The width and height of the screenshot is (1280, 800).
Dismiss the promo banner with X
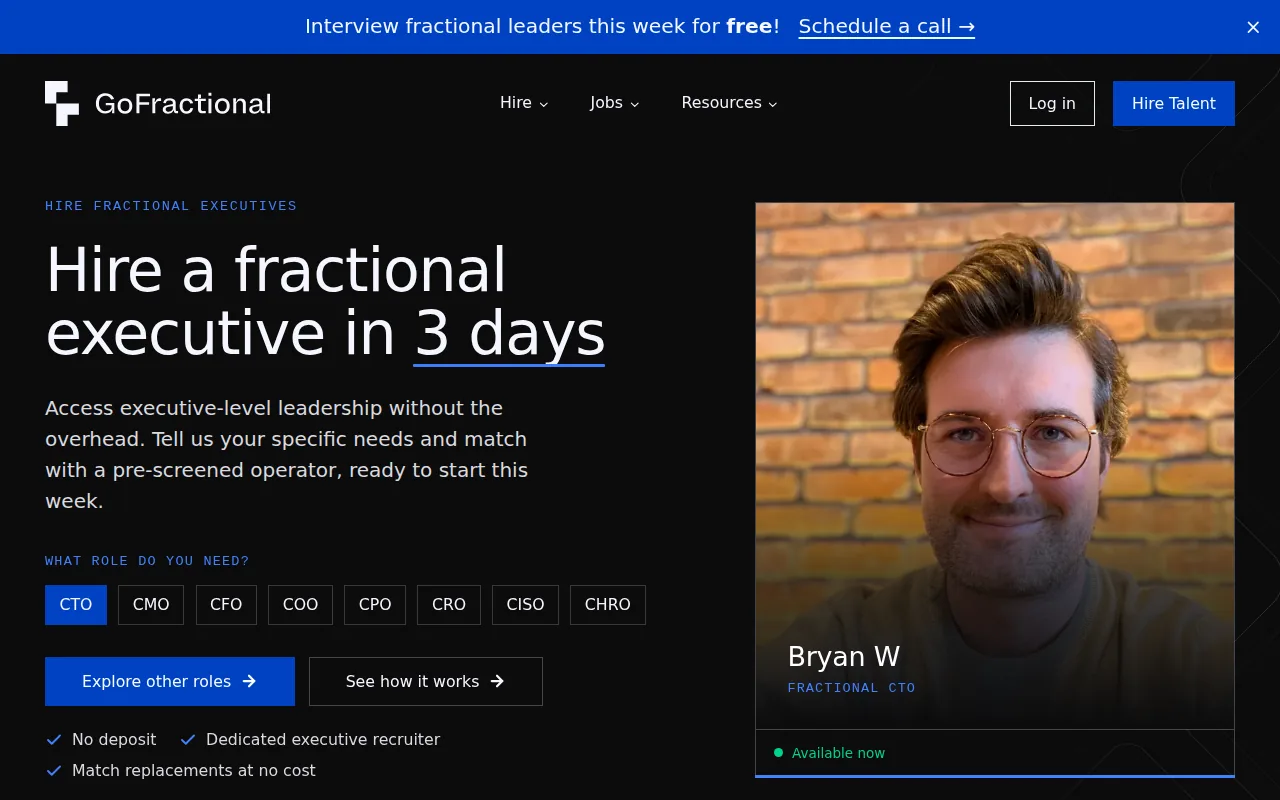[1253, 27]
